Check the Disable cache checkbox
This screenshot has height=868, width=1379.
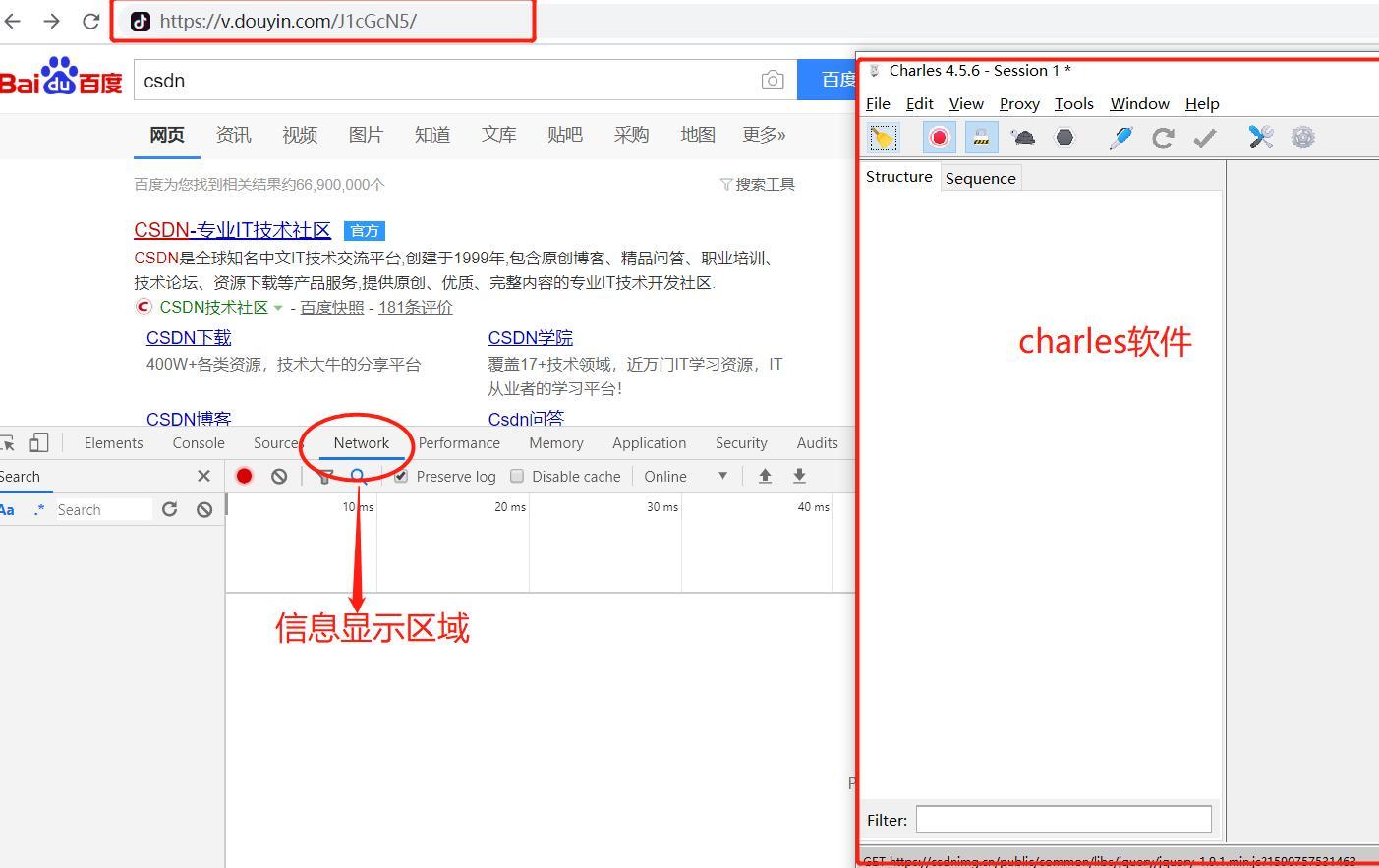point(517,476)
